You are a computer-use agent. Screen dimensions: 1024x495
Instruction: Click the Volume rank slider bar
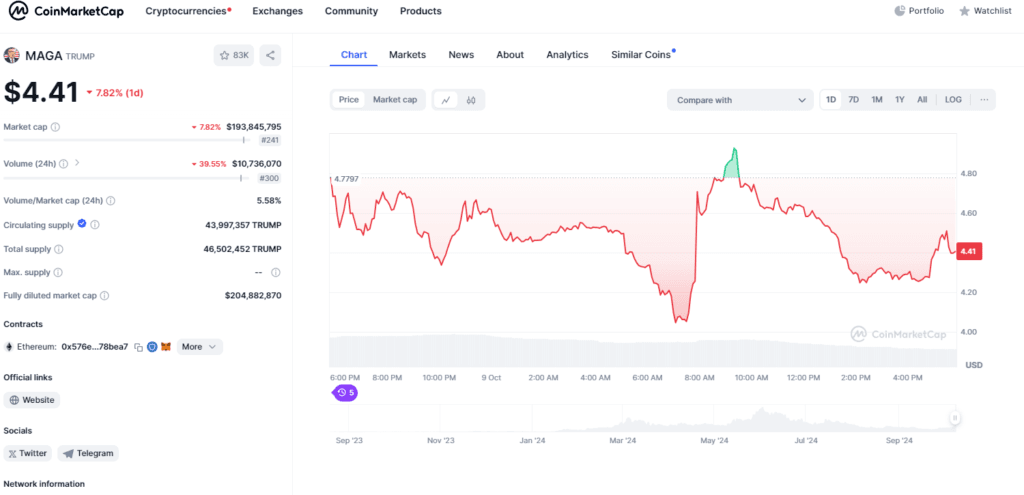point(127,178)
